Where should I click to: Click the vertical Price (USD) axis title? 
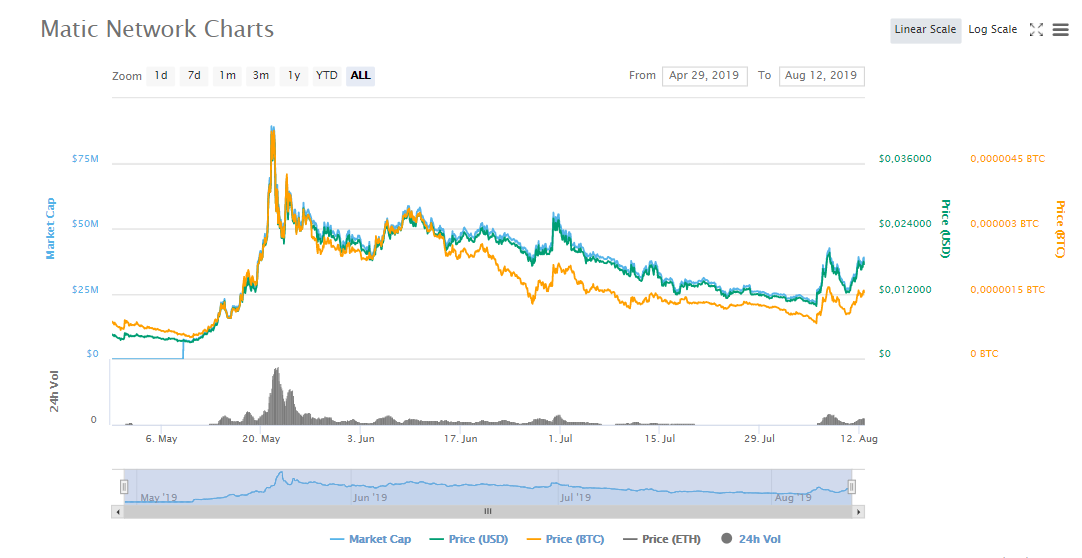[x=945, y=228]
